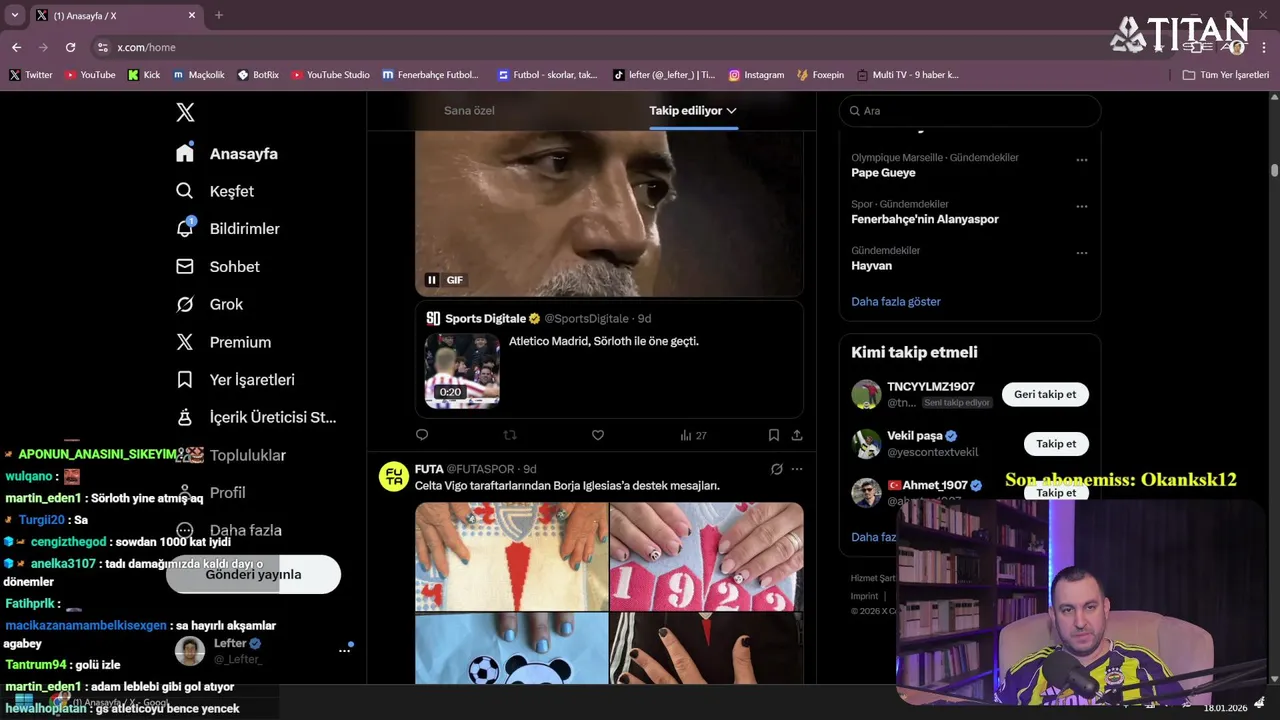Open Sohbet messages
Viewport: 1280px width, 720px height.
click(218, 267)
